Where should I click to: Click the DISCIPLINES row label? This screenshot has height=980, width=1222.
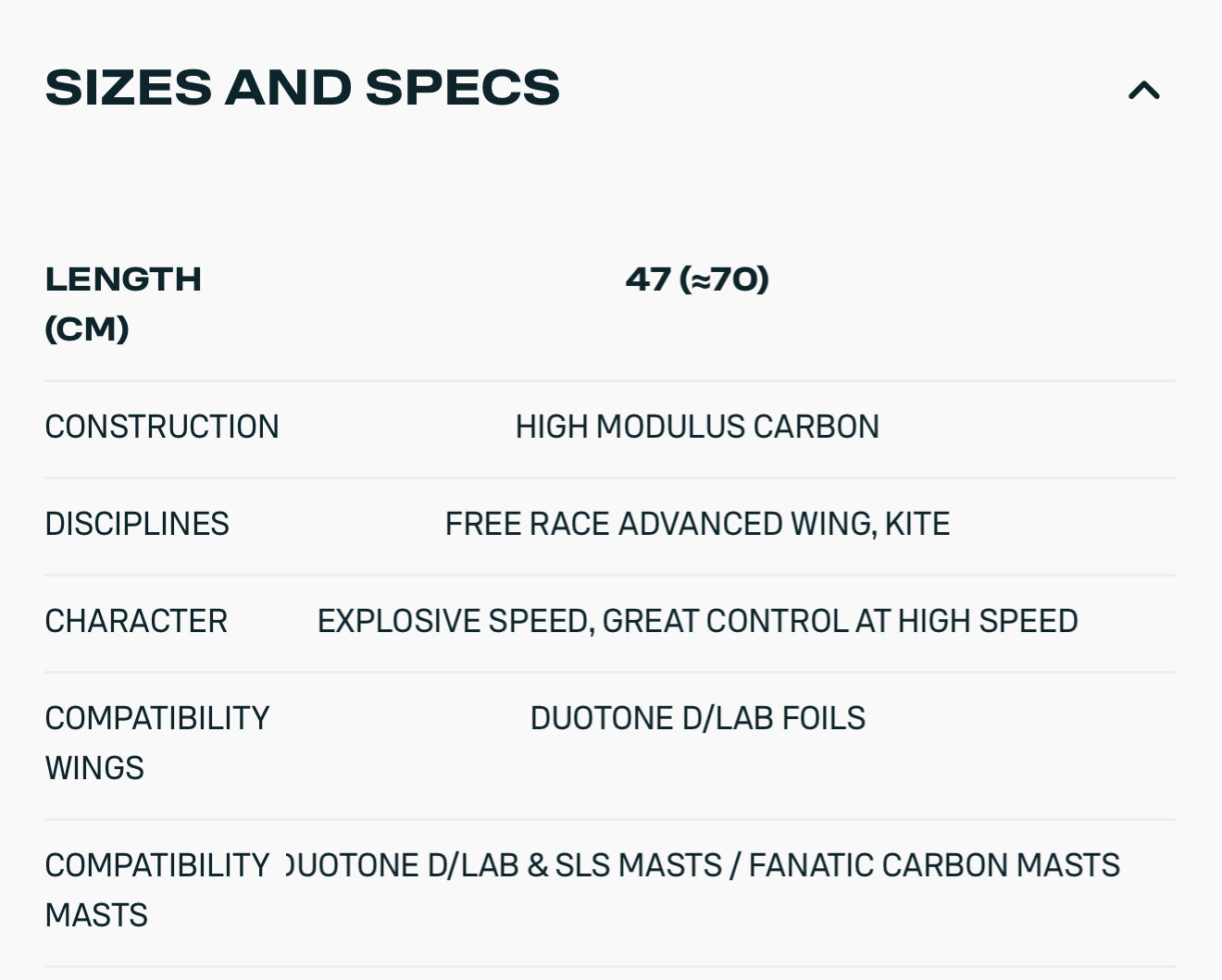[137, 524]
